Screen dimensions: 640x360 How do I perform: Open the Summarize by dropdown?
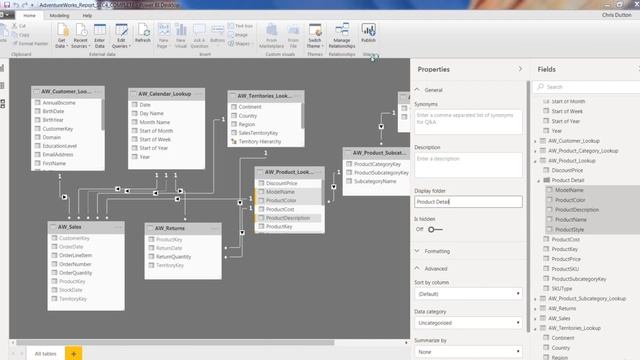tap(468, 351)
